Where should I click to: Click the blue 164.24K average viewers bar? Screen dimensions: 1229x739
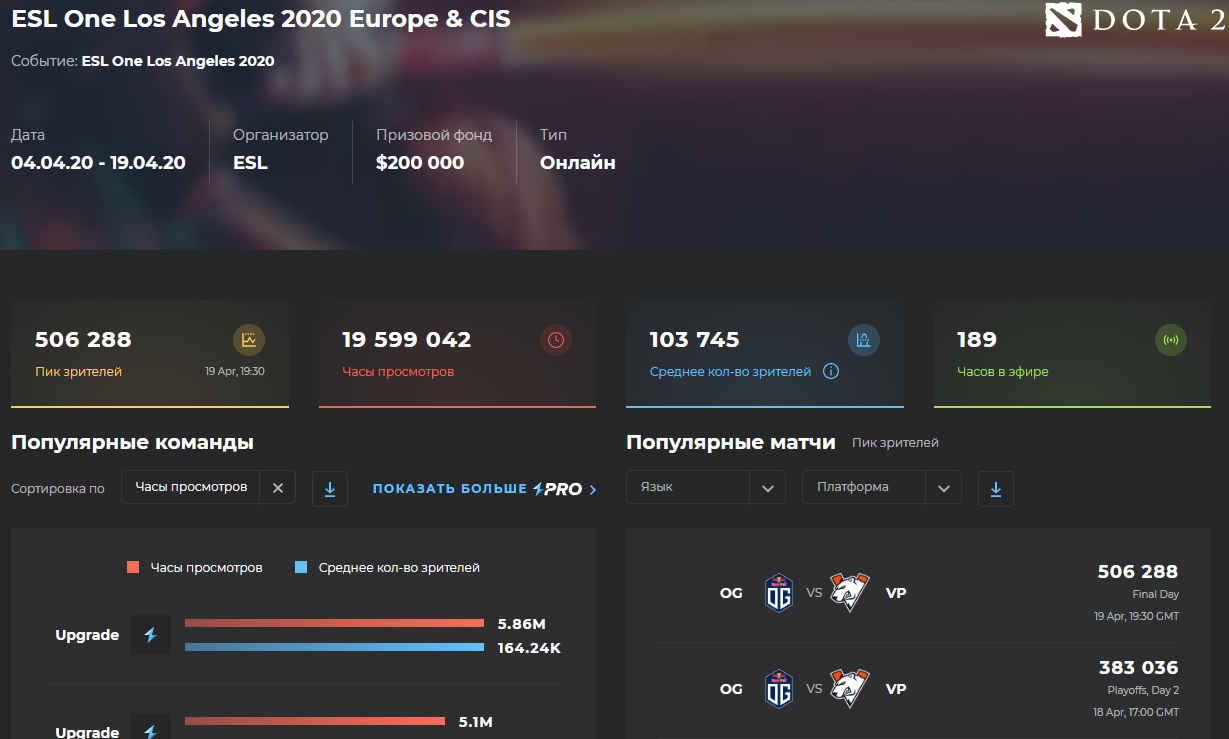coord(334,647)
